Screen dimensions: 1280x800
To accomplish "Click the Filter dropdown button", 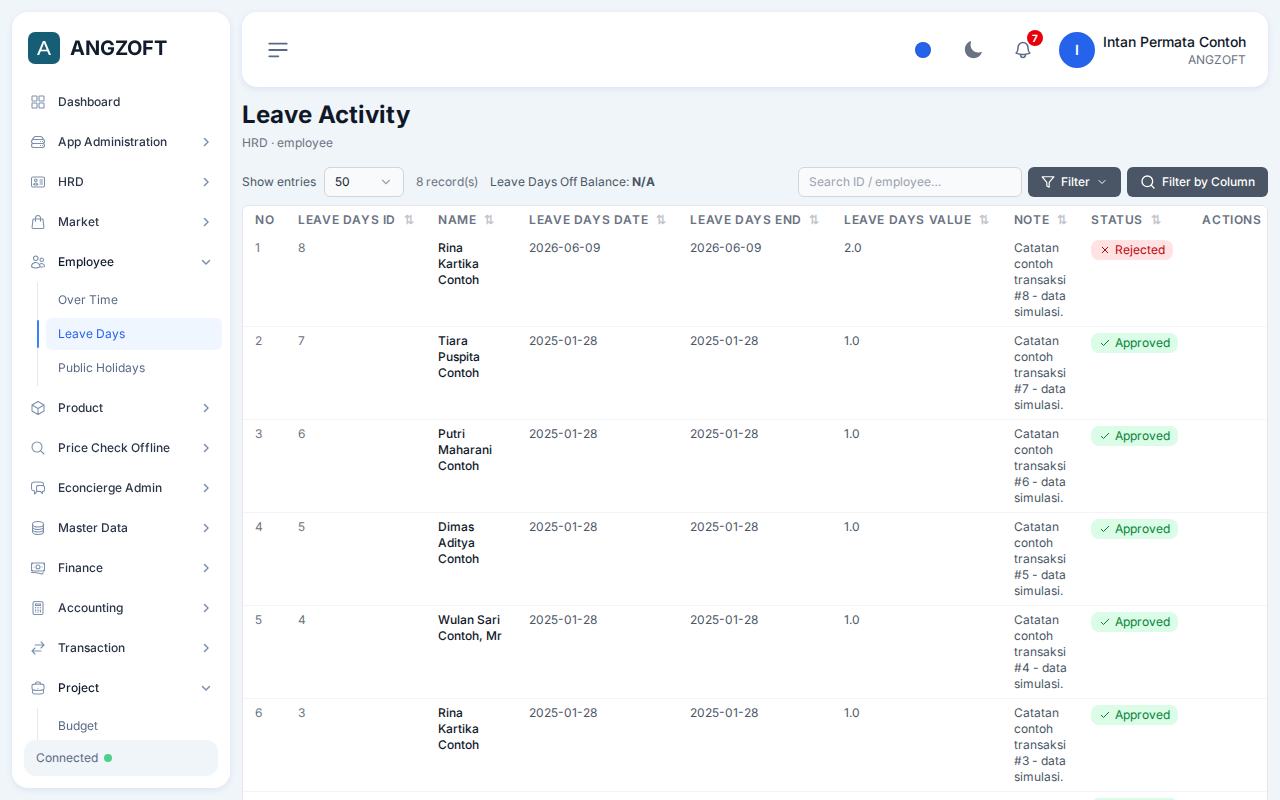I will 1074,182.
